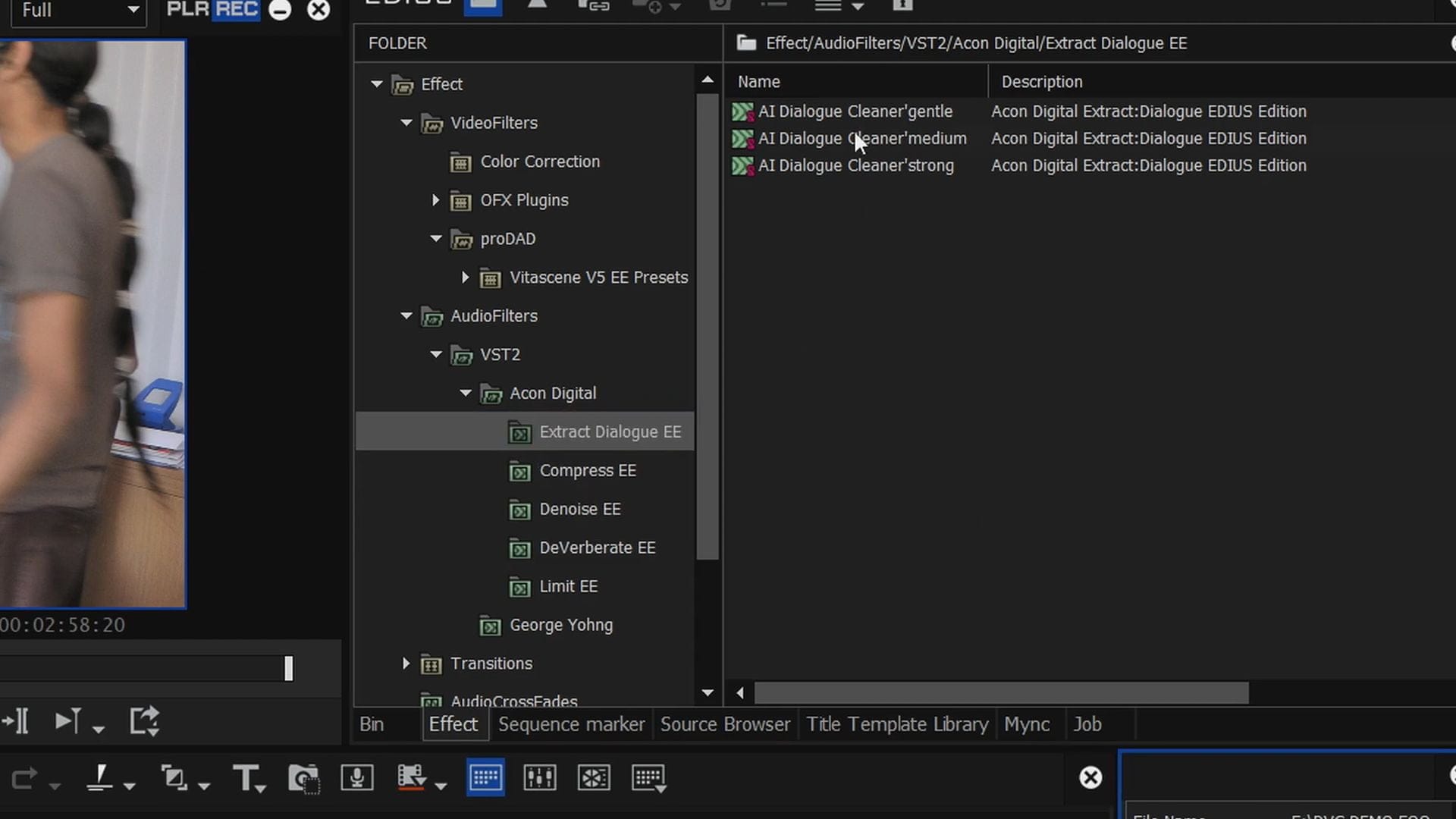Expand the Transitions folder

click(x=406, y=664)
